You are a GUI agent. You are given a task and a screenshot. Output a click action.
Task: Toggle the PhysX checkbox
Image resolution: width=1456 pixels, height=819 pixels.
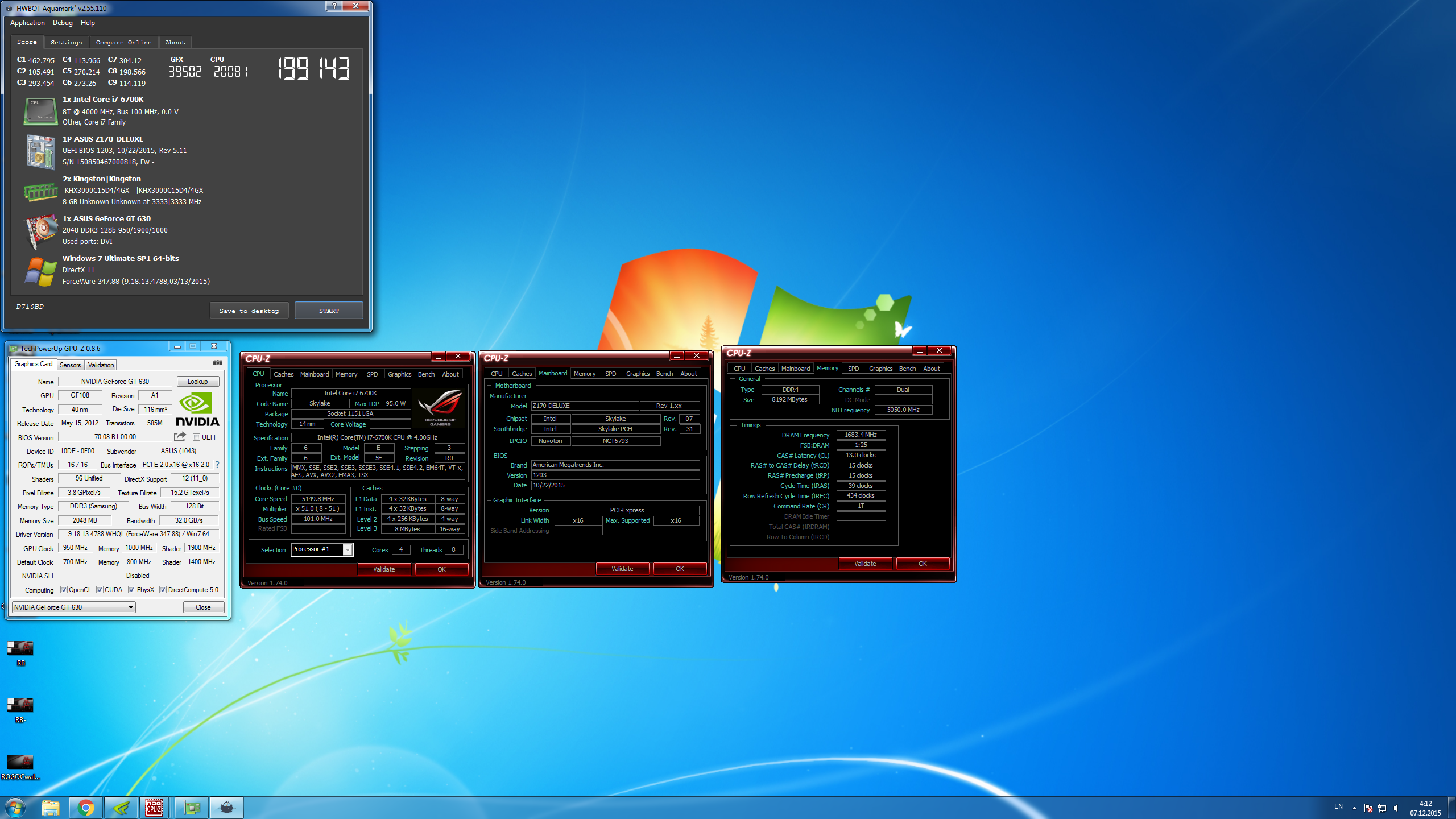coord(131,590)
